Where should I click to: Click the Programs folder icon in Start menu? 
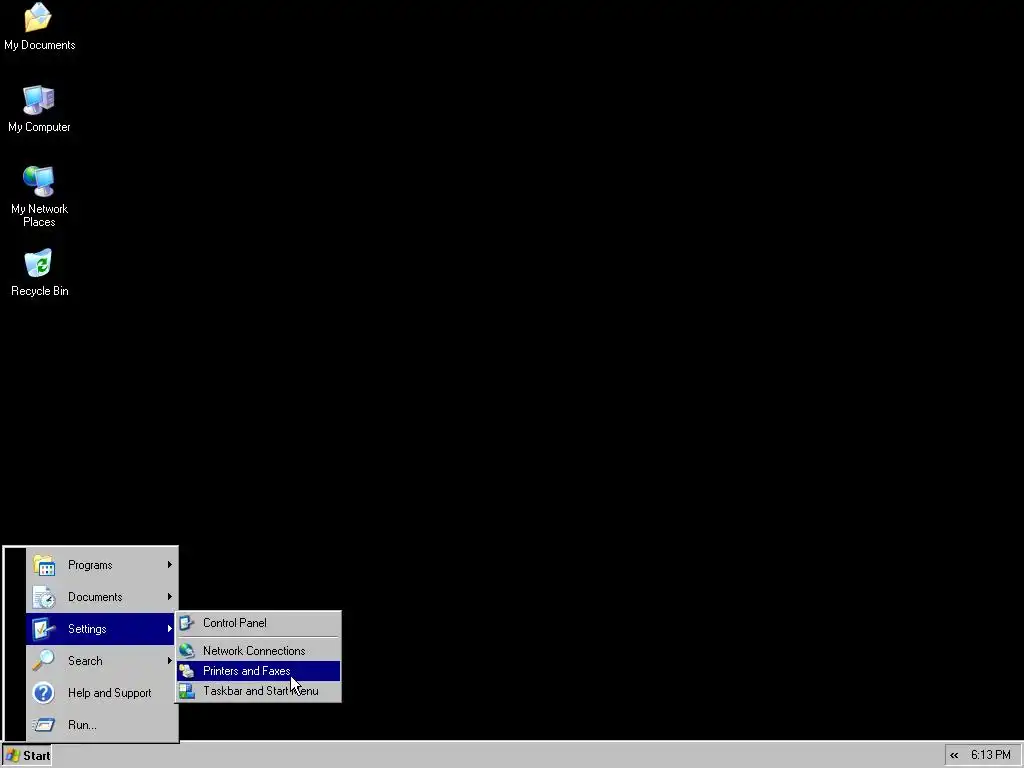click(44, 565)
